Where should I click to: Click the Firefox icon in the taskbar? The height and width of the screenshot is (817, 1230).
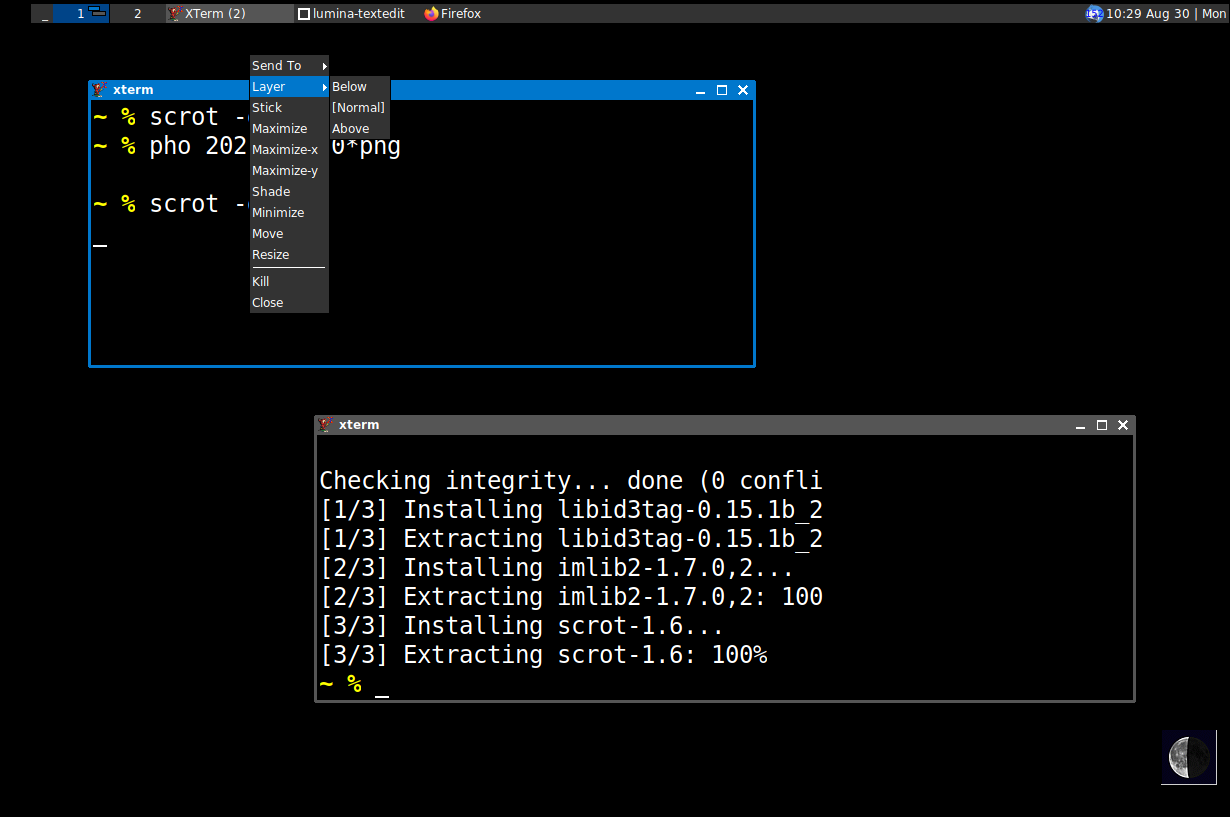click(x=432, y=14)
